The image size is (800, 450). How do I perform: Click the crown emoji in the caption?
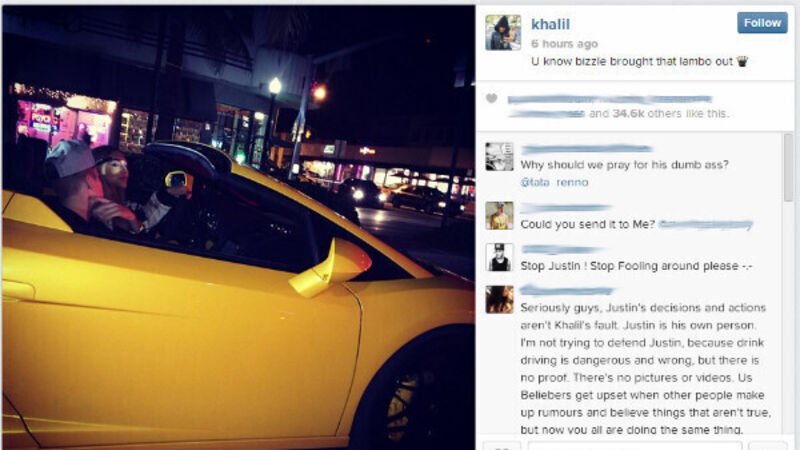coord(742,62)
